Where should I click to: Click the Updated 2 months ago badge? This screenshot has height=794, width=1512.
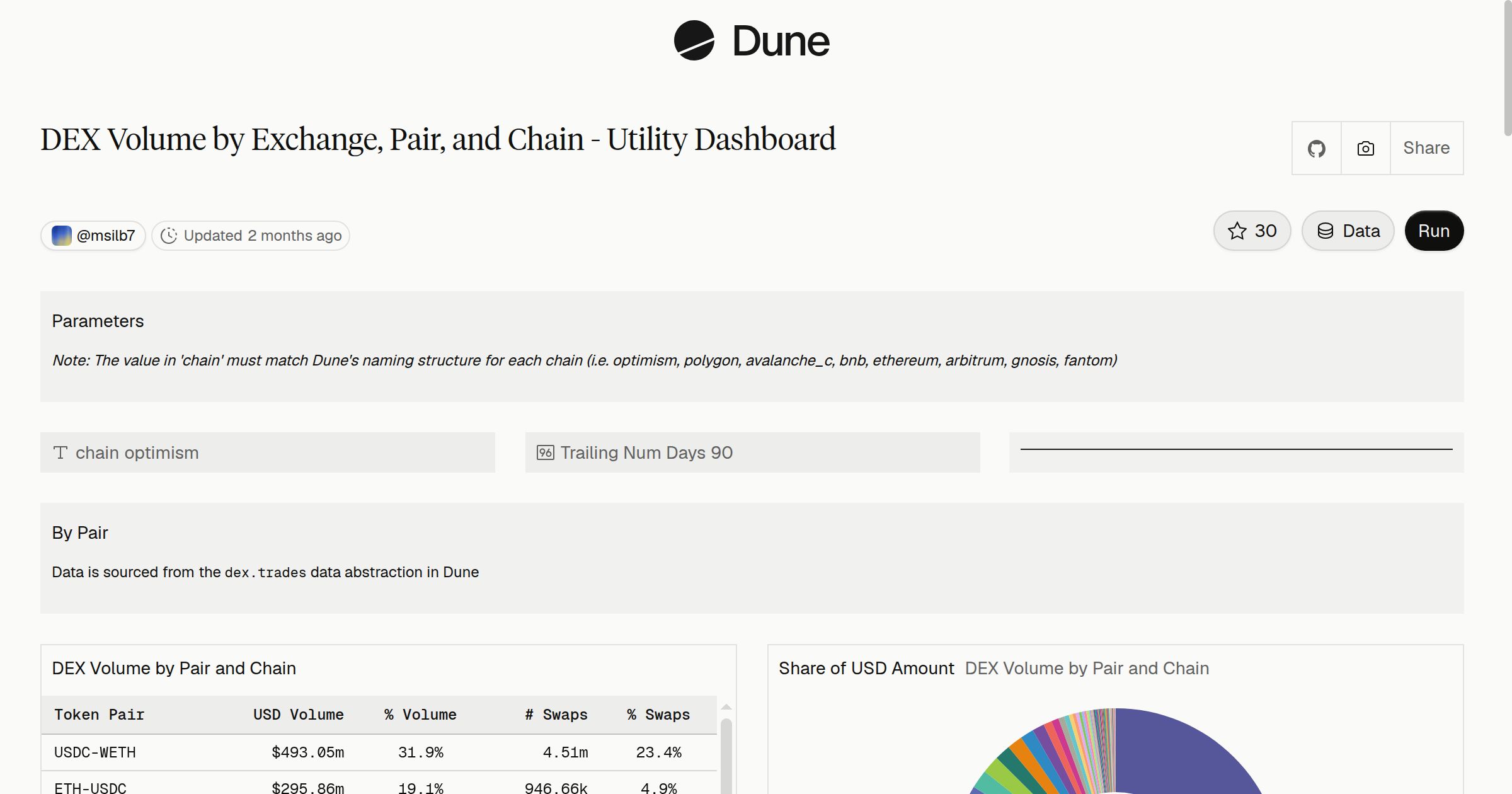(251, 236)
